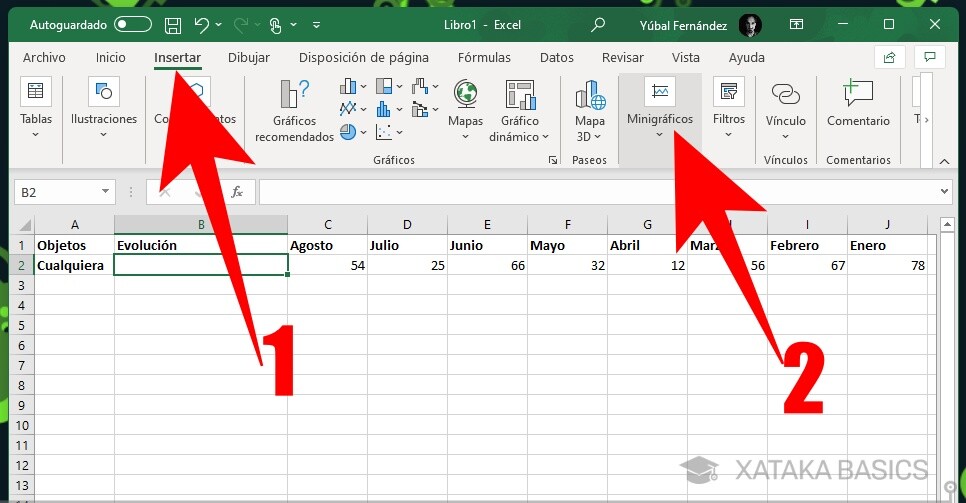This screenshot has height=503, width=966.
Task: Open the Filtros dropdown
Action: click(x=728, y=108)
